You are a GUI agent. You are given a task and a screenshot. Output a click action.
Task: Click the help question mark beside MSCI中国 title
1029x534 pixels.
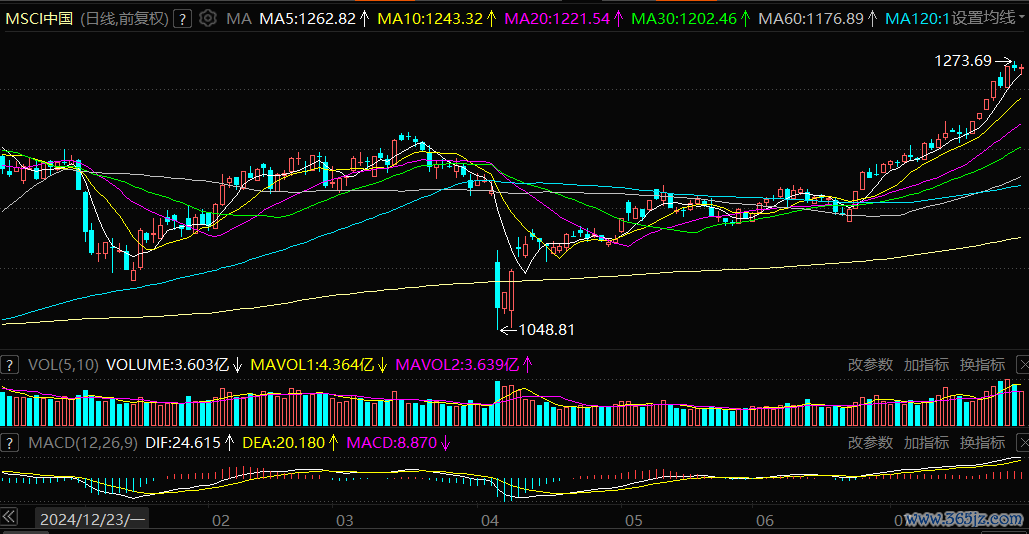pyautogui.click(x=180, y=18)
